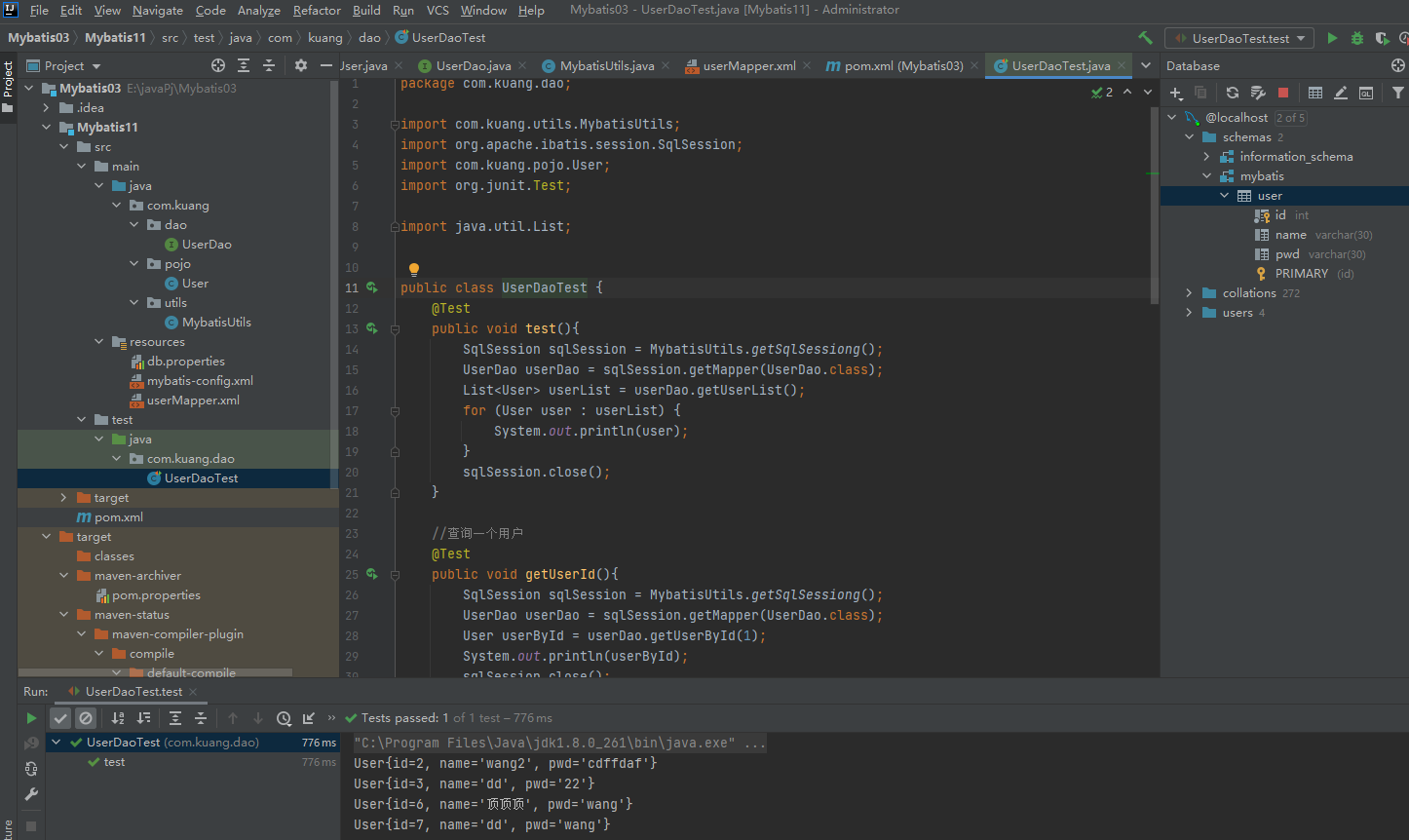Show the hidden editor tabs list chevron
1409x840 pixels.
tap(1146, 65)
